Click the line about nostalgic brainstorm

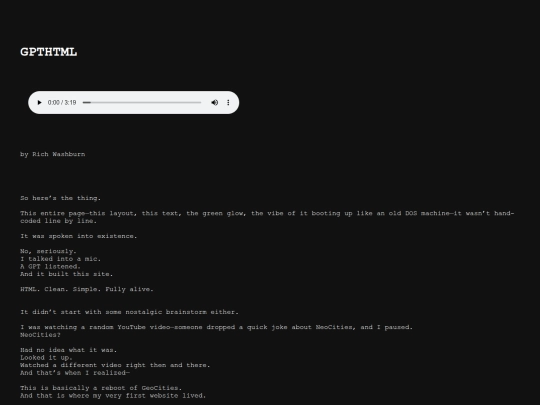click(129, 312)
